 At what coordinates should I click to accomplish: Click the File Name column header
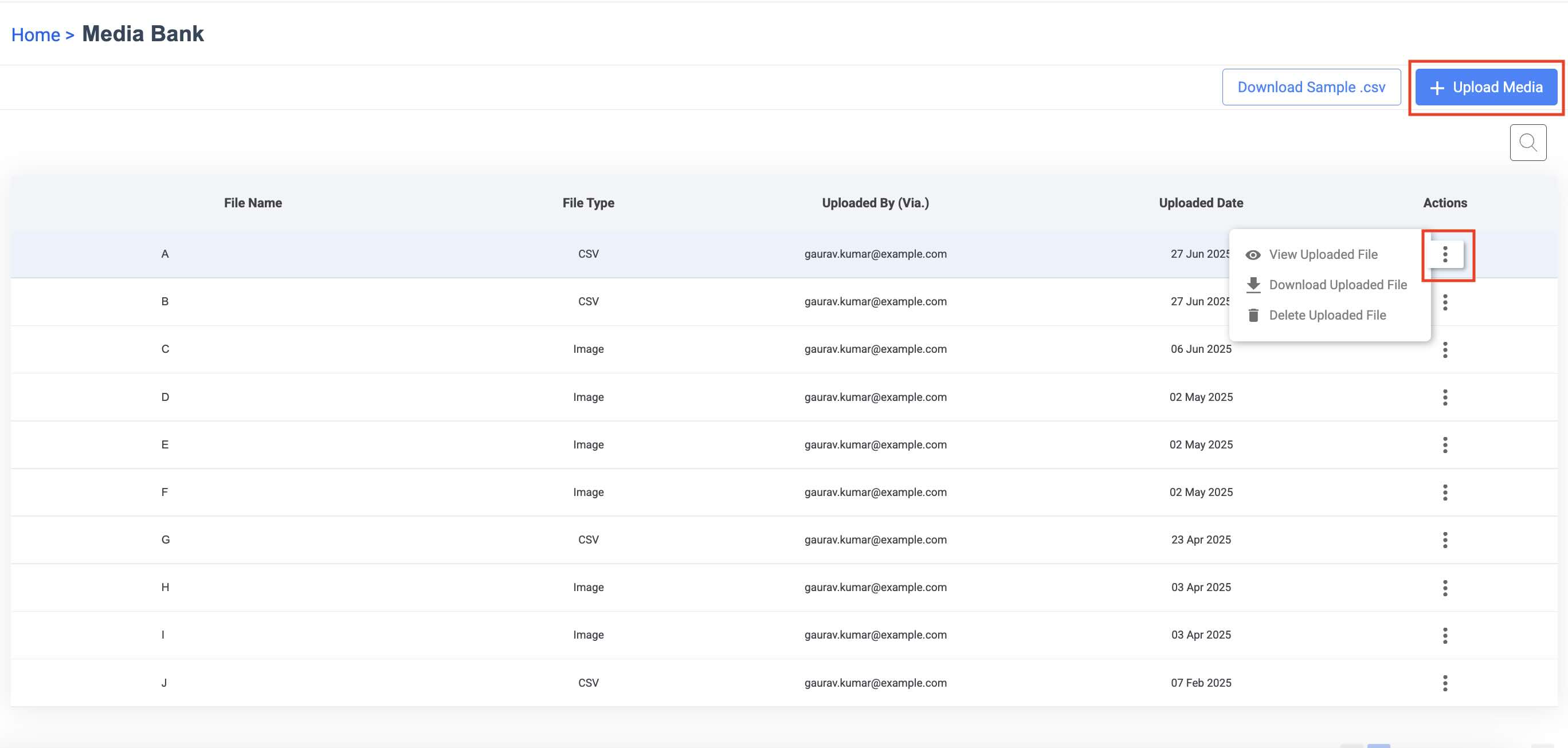253,203
